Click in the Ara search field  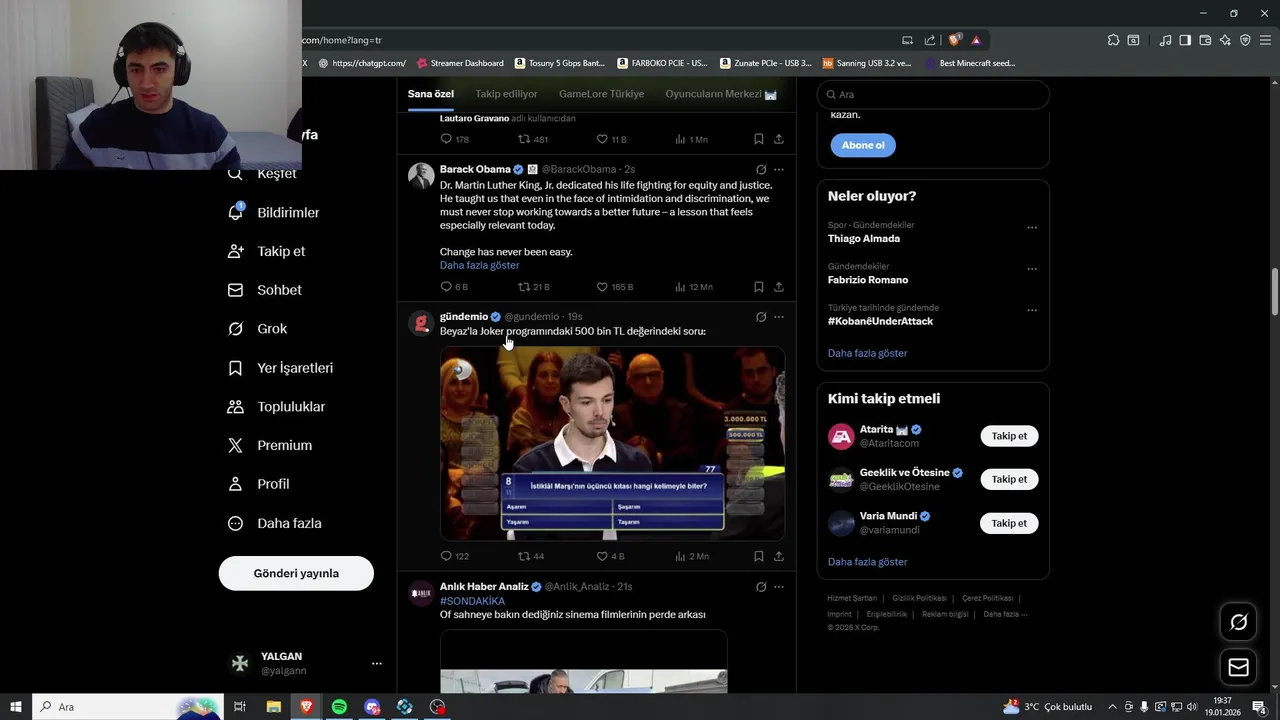point(933,94)
